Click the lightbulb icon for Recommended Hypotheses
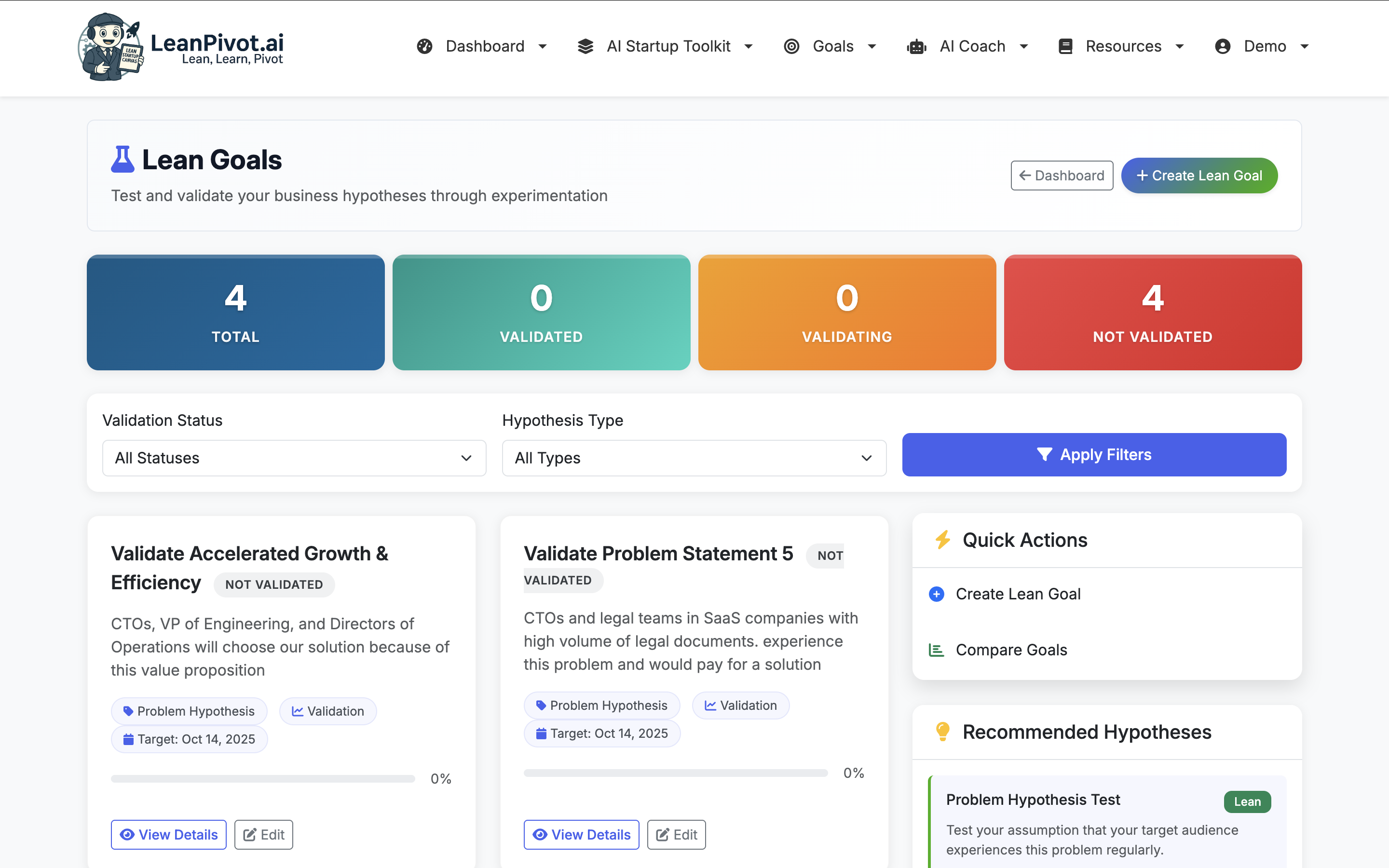The width and height of the screenshot is (1389, 868). (x=942, y=732)
